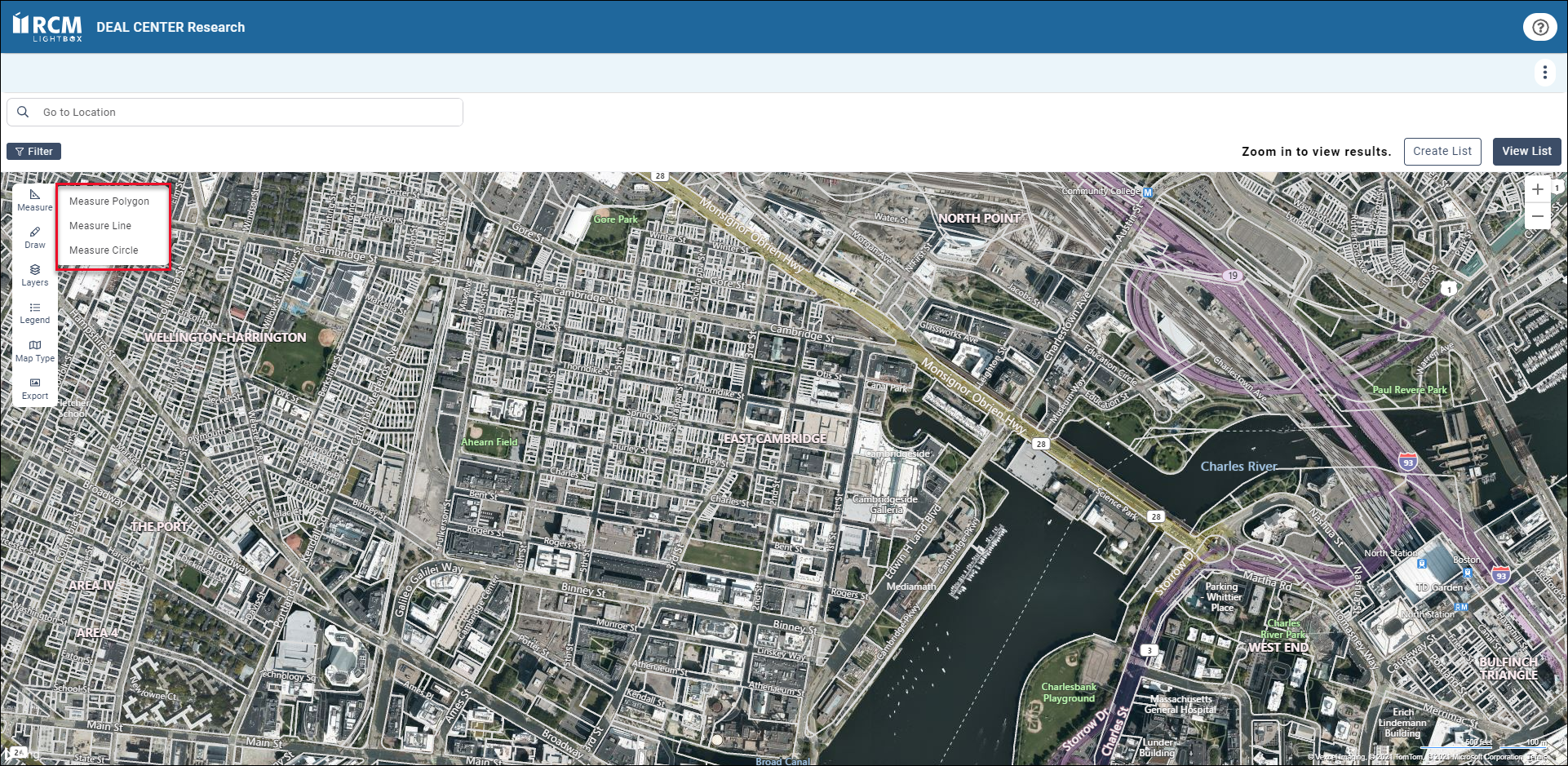The width and height of the screenshot is (1568, 766).
Task: Change the Map Type
Action: 34,351
